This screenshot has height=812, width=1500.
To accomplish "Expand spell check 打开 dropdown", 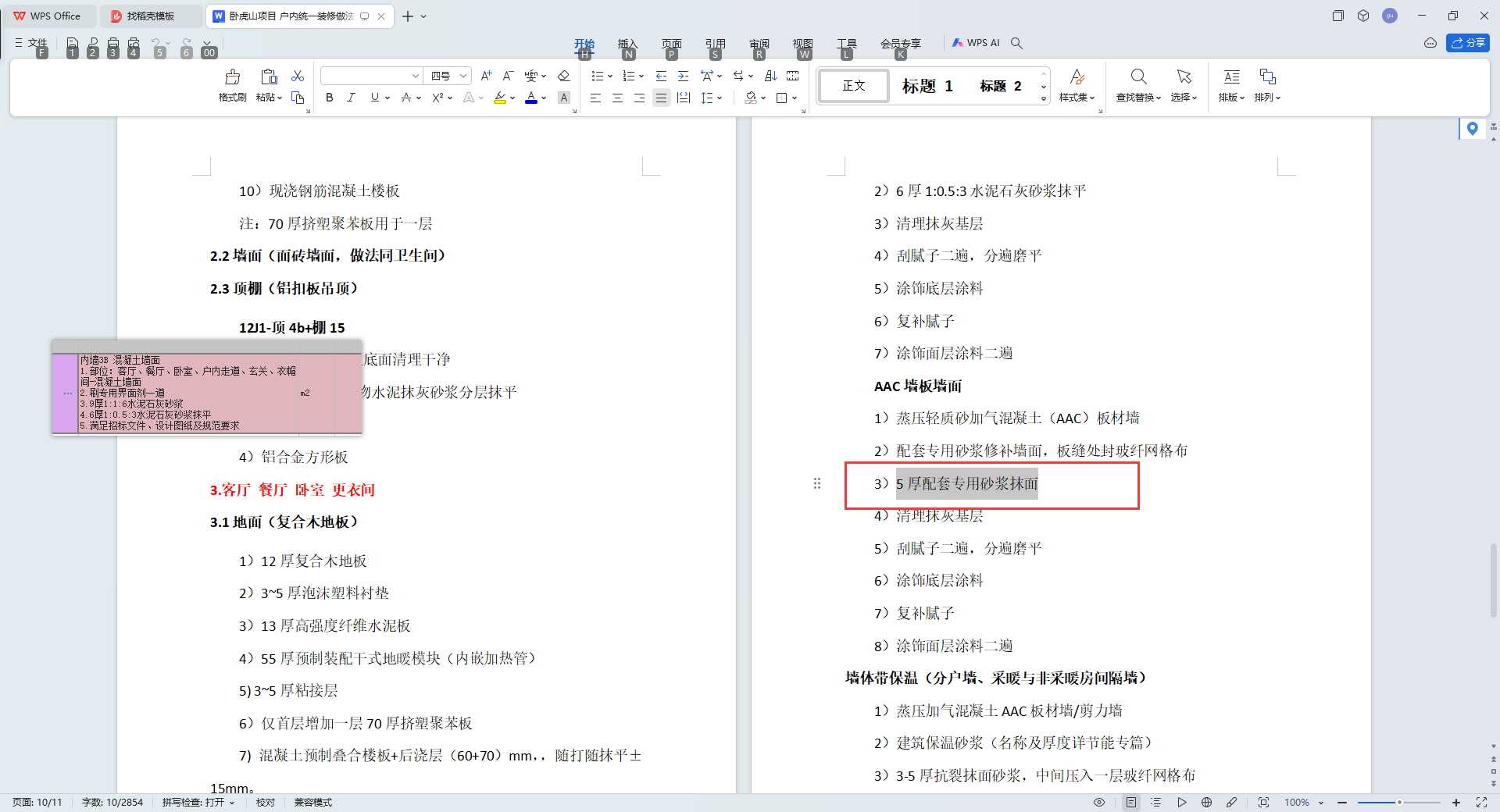I will click(x=232, y=803).
